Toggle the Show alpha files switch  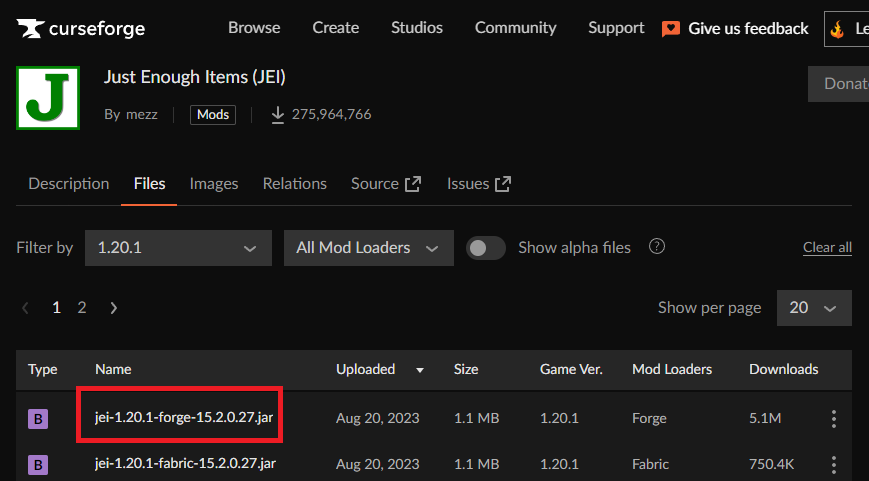pos(486,248)
